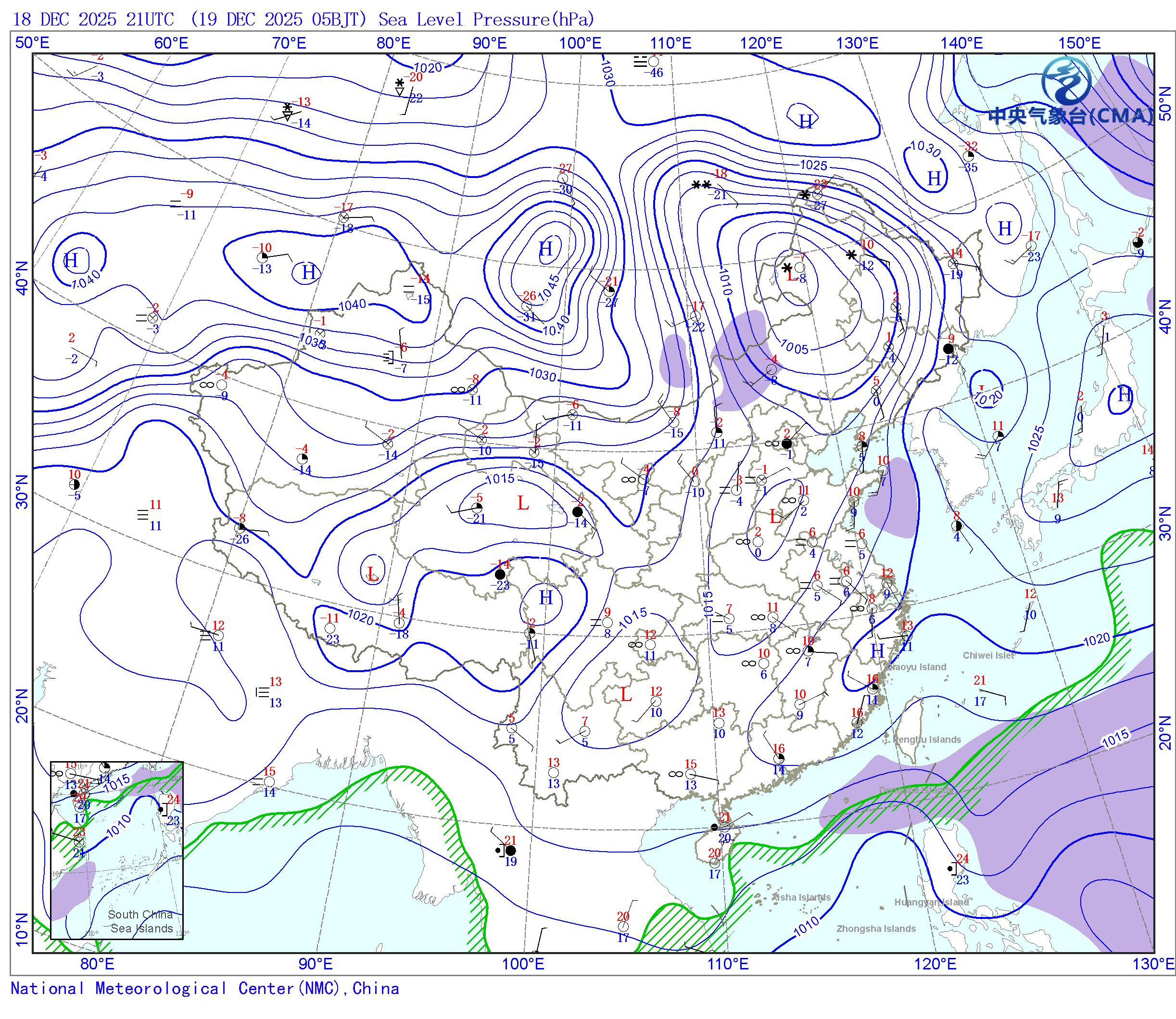Click the L symbol inside 1005 low
This screenshot has width=1176, height=1019.
click(791, 276)
